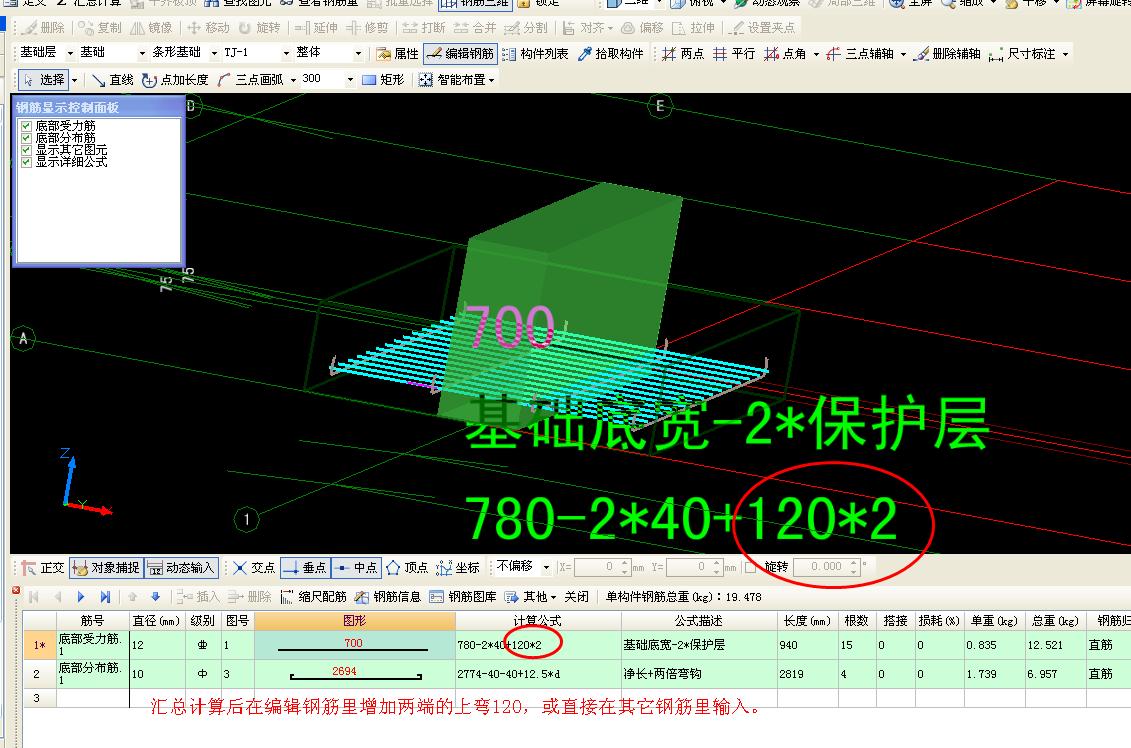Select the 点角 point-angle axis tool

point(785,53)
